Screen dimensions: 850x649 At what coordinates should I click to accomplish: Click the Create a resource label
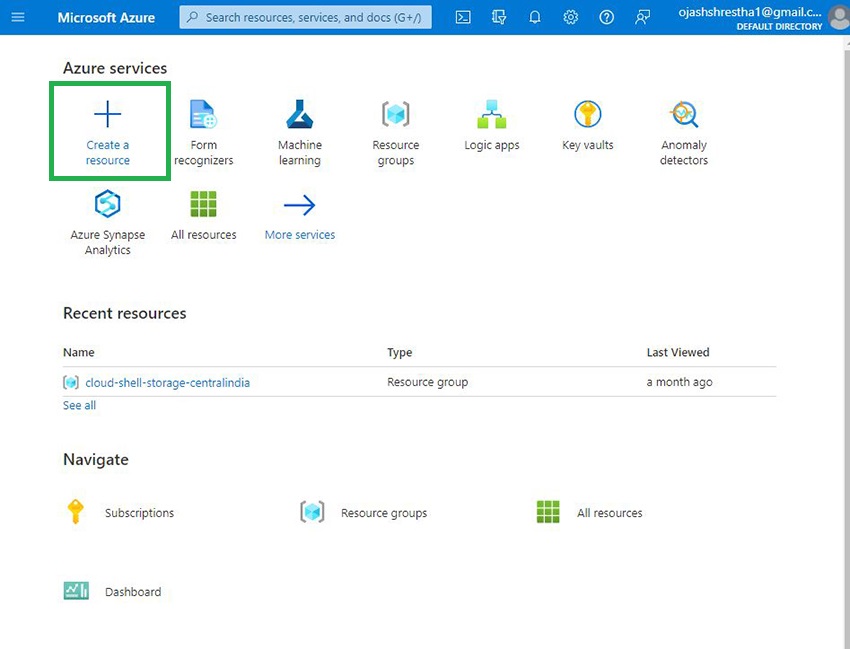pos(107,152)
